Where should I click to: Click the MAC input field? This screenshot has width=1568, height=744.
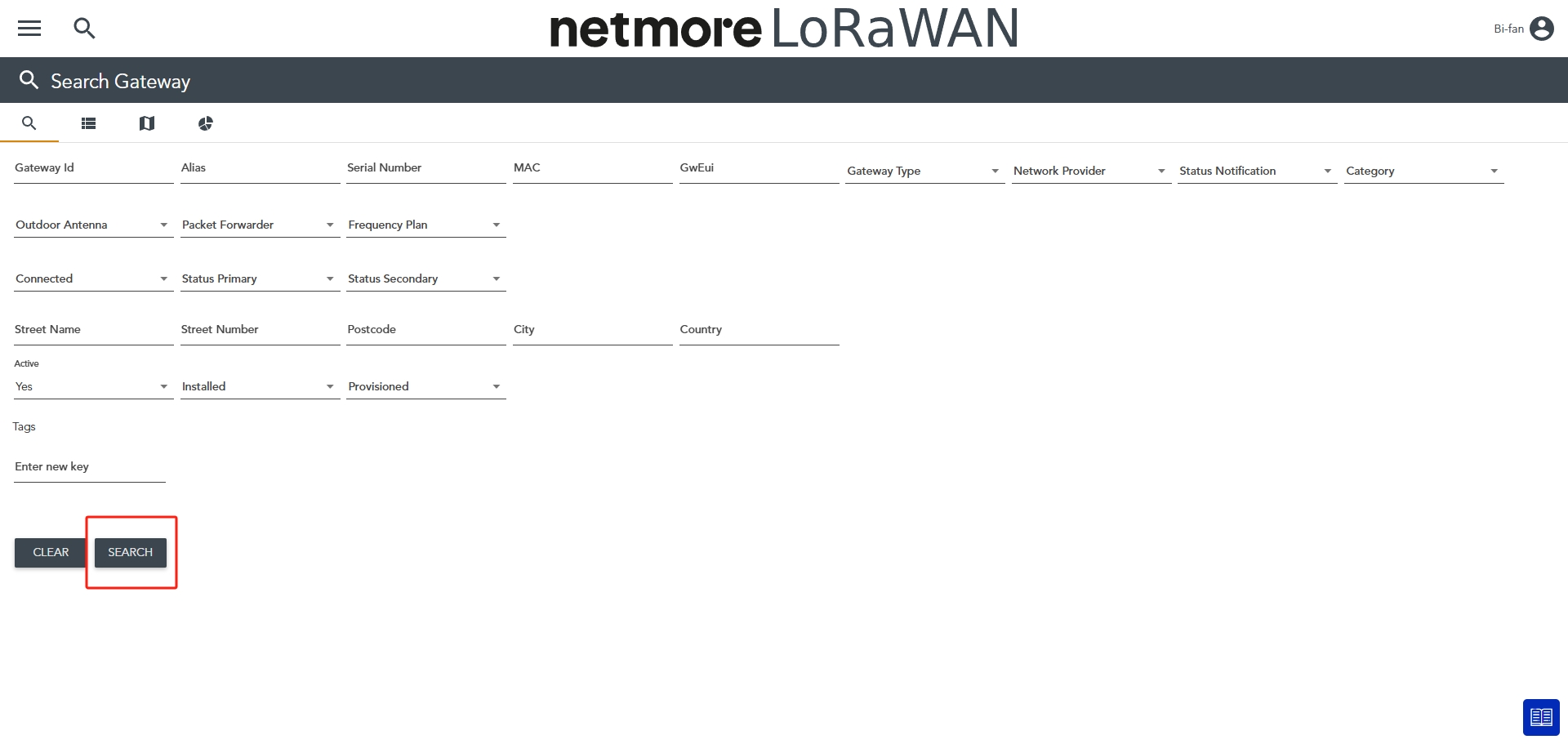pyautogui.click(x=593, y=168)
